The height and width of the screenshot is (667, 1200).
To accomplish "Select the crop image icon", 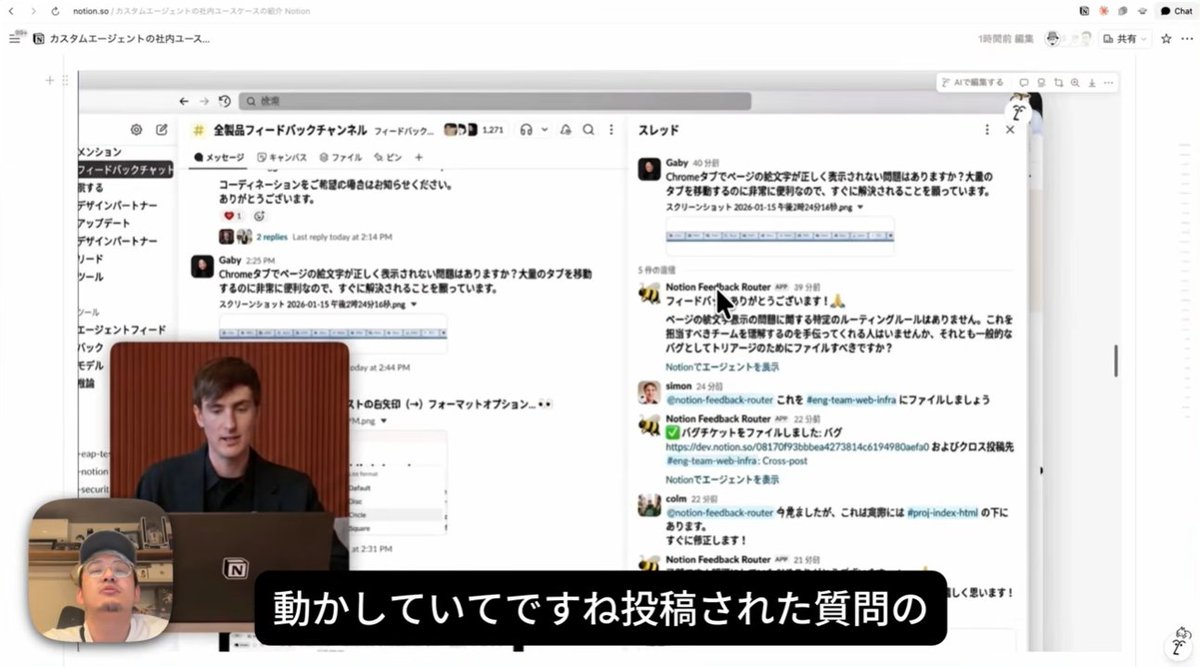I will pos(1058,82).
